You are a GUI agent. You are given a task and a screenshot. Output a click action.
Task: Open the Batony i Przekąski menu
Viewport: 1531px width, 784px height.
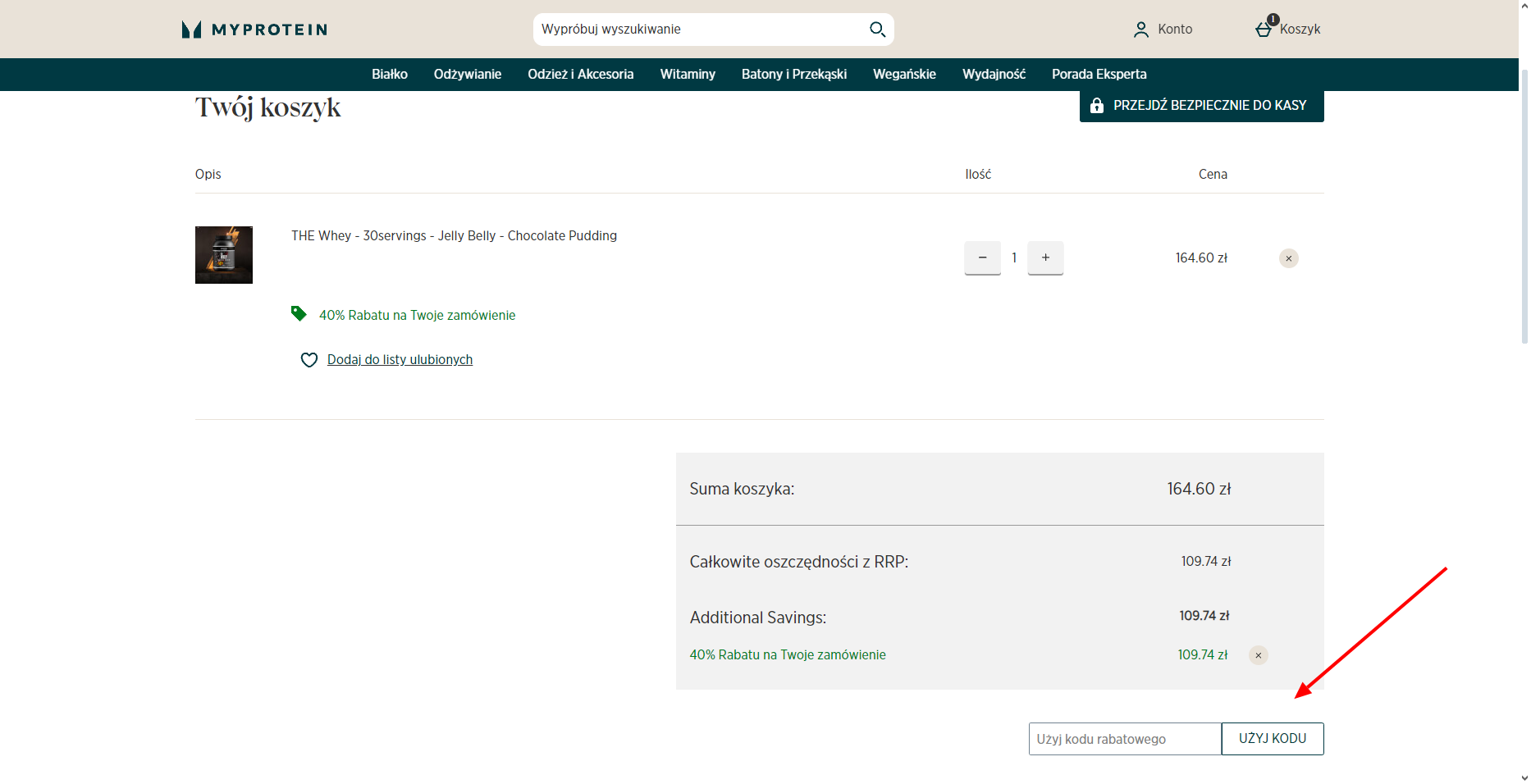[794, 74]
